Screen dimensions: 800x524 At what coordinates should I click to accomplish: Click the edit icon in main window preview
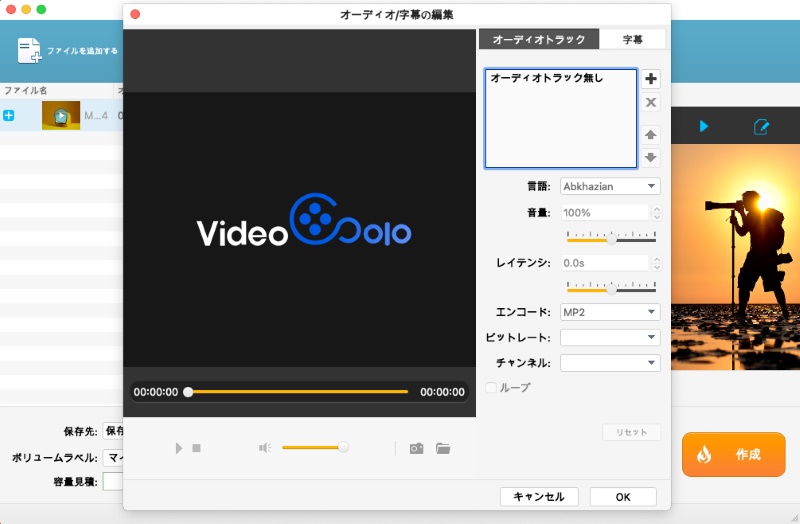click(761, 127)
